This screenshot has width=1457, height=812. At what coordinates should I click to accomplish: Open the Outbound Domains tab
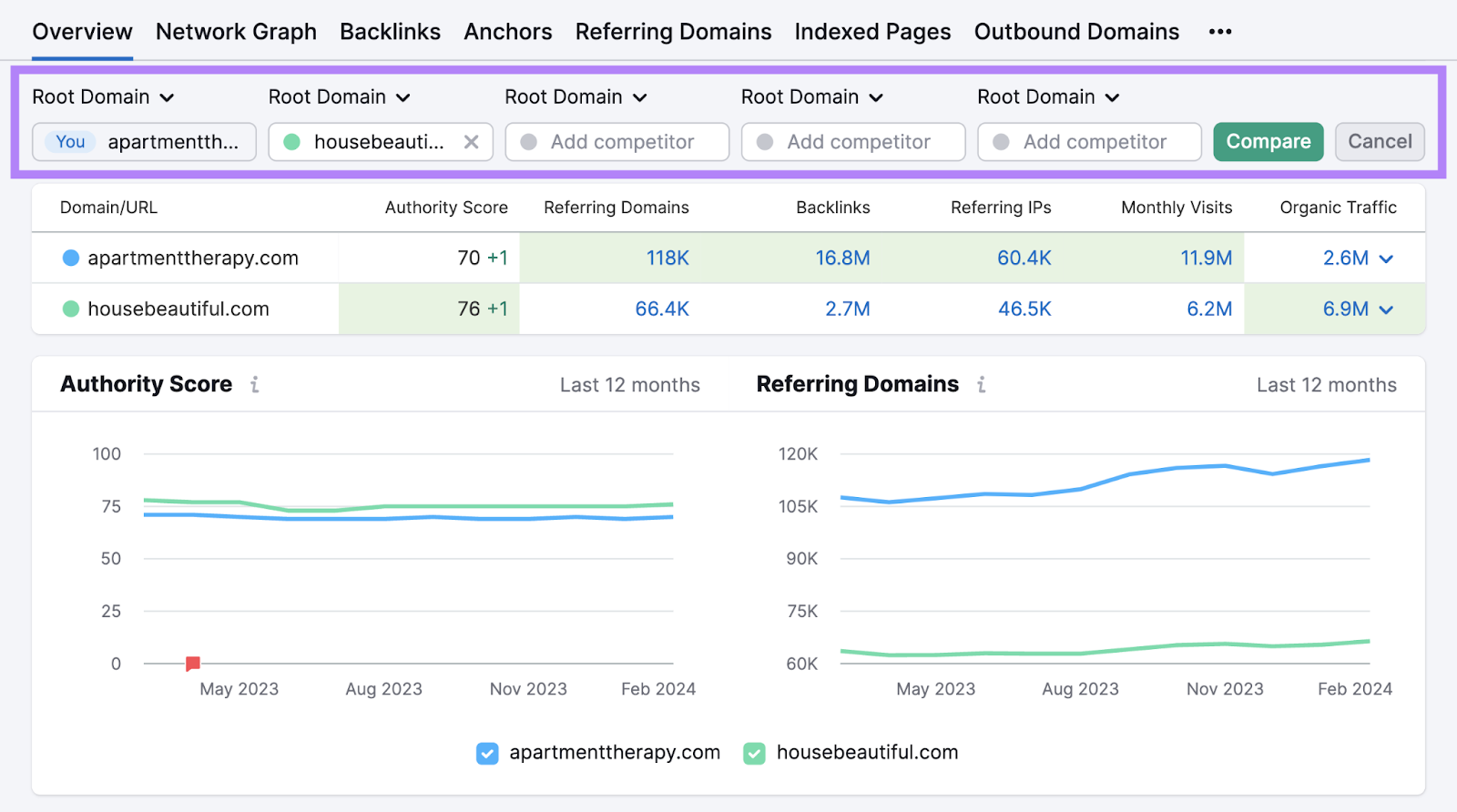pyautogui.click(x=1076, y=32)
